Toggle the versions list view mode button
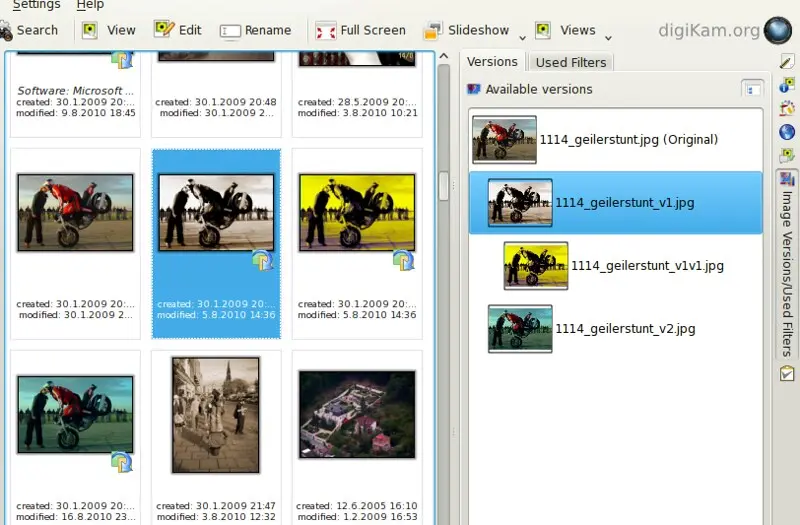The image size is (800, 525). pyautogui.click(x=752, y=90)
